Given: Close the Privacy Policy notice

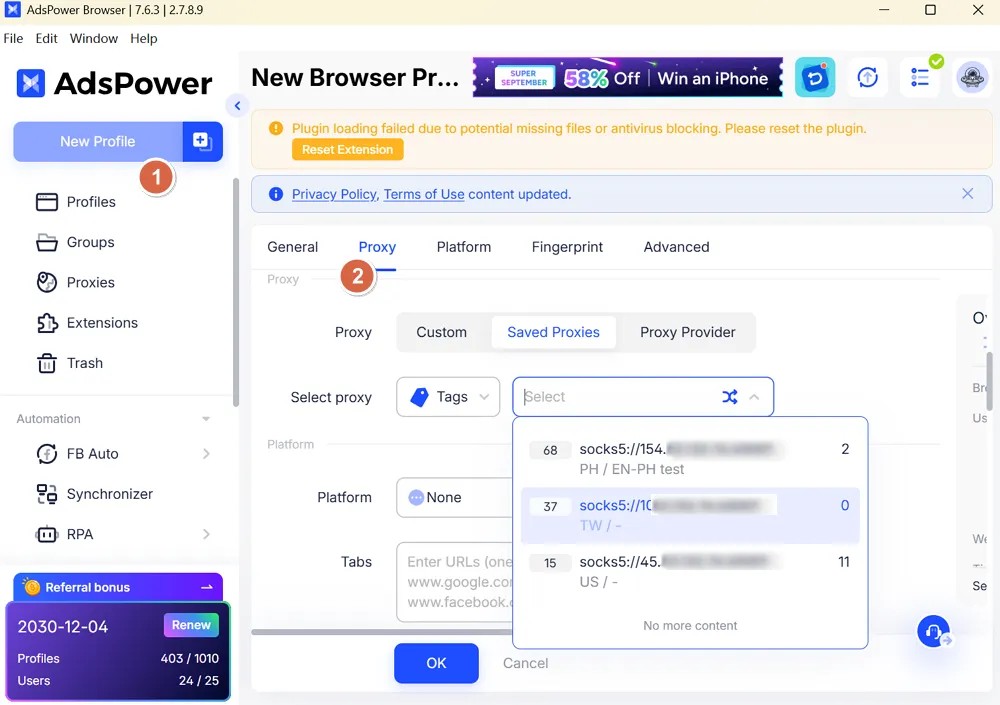Looking at the screenshot, I should [967, 193].
